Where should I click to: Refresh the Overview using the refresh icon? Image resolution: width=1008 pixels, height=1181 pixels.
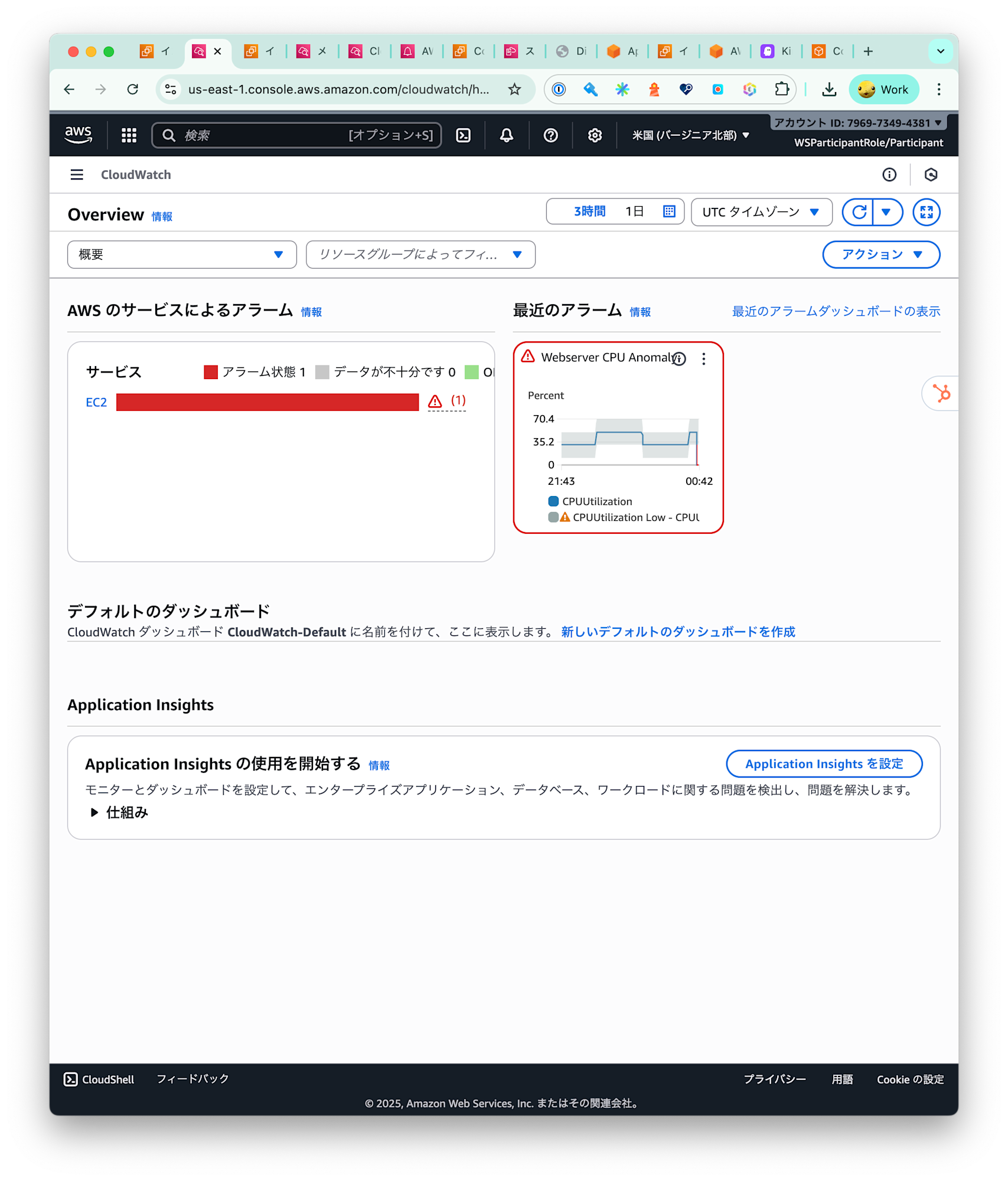tap(860, 211)
